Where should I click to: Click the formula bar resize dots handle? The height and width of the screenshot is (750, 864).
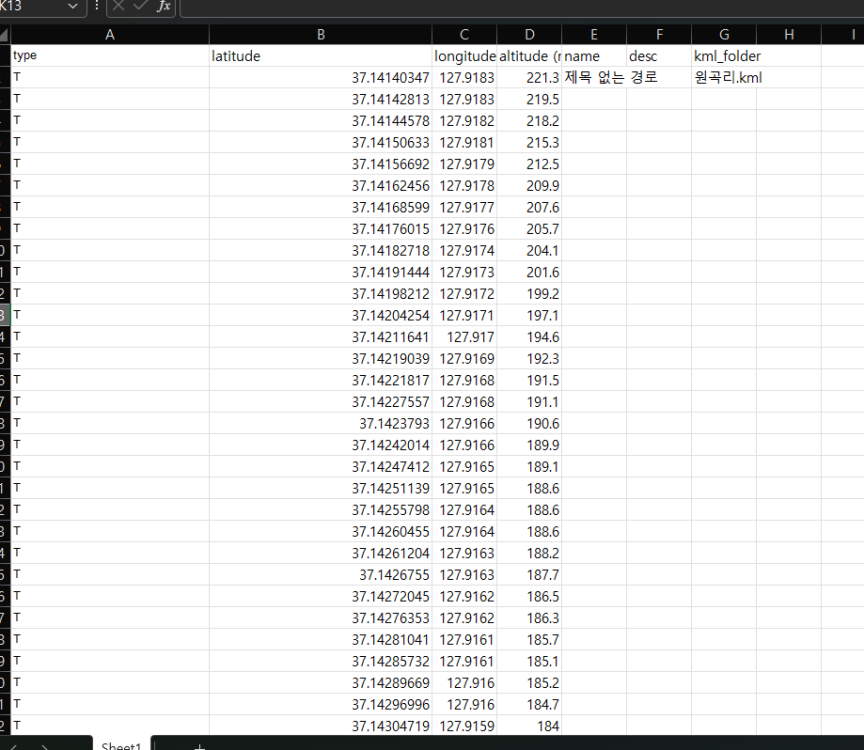click(96, 7)
